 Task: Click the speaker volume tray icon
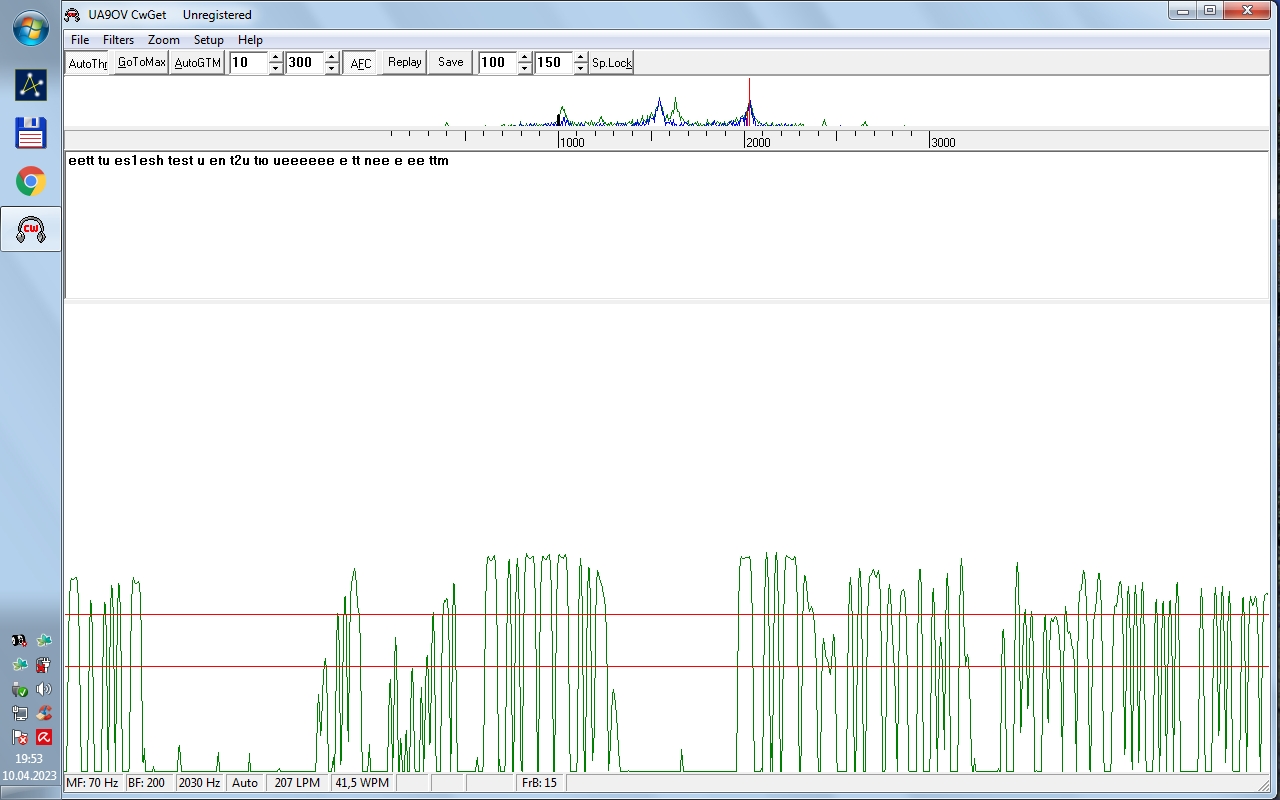point(44,689)
